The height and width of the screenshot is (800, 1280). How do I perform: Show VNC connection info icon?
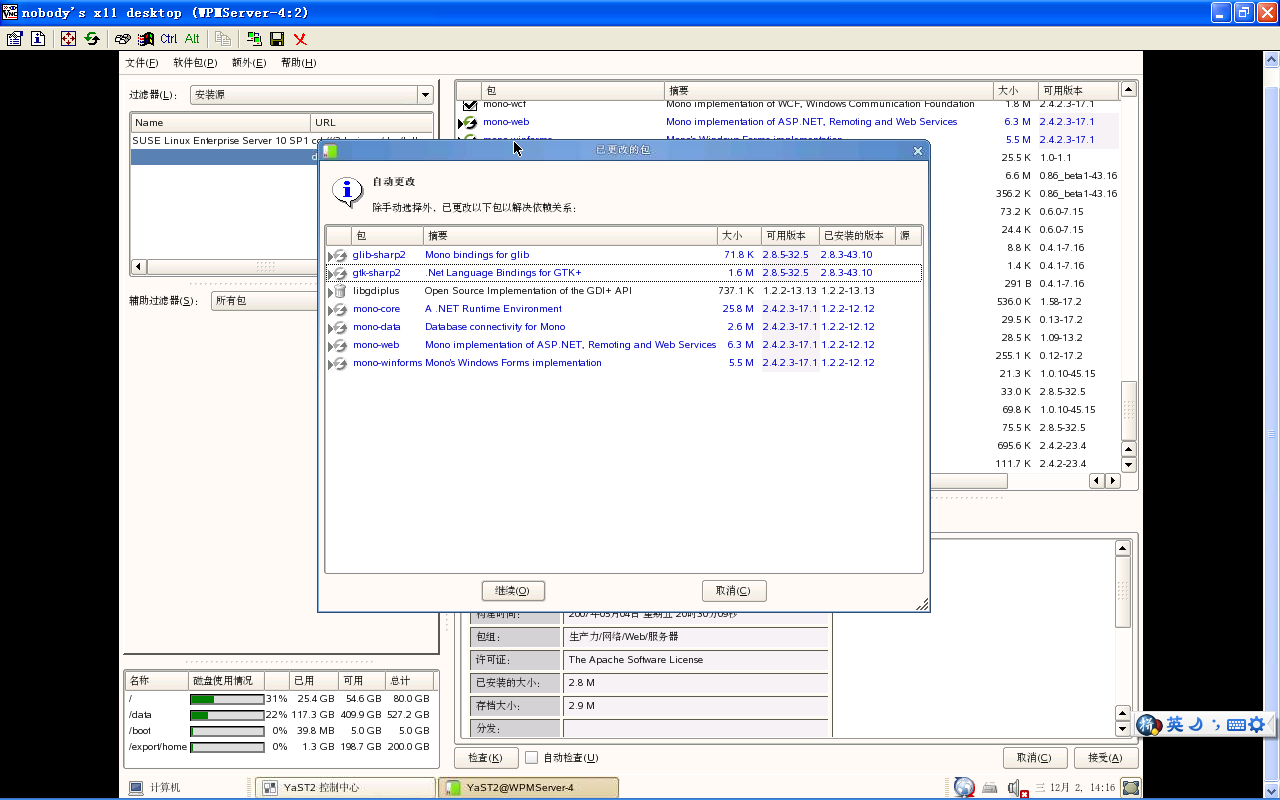(x=38, y=38)
